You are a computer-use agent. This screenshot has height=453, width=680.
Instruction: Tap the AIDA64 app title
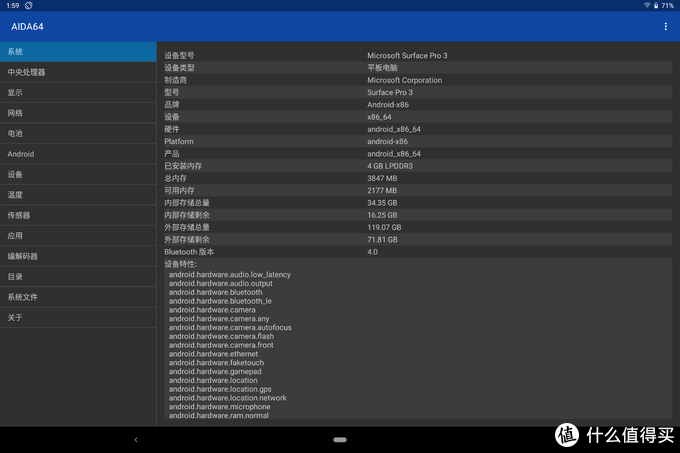click(x=27, y=26)
